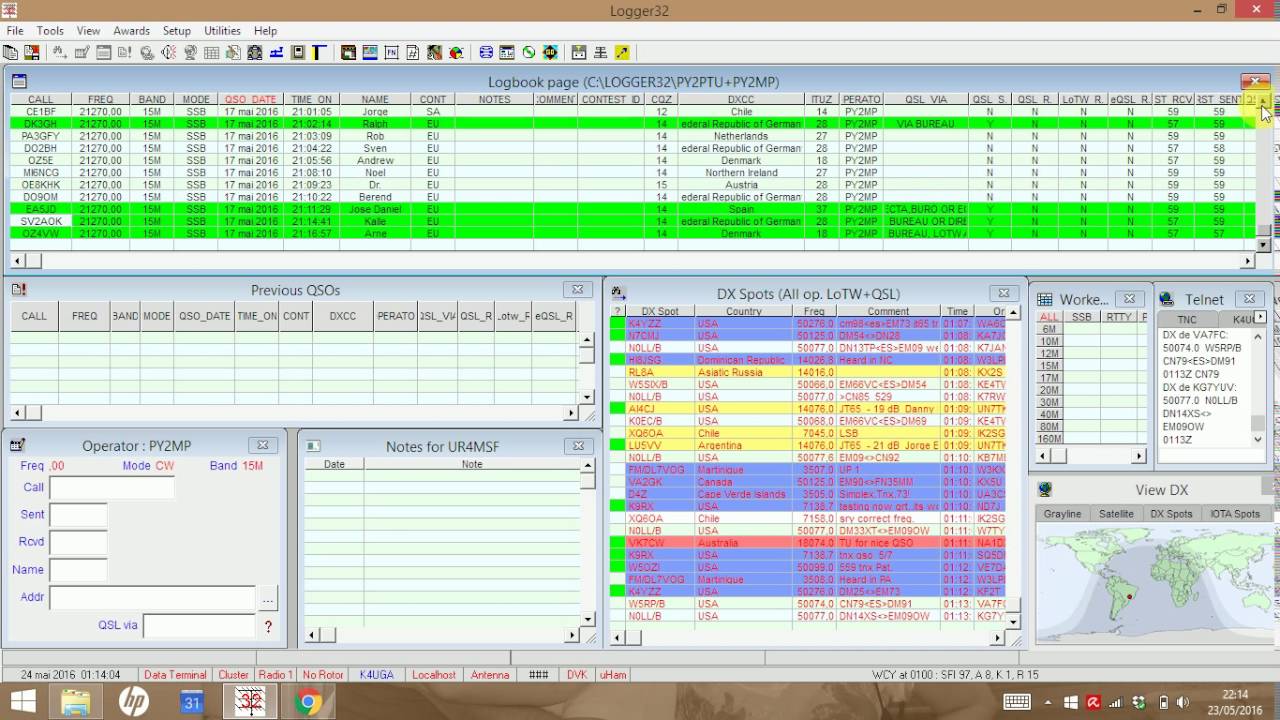
Task: Click the Logbook page window icon
Action: (x=19, y=82)
